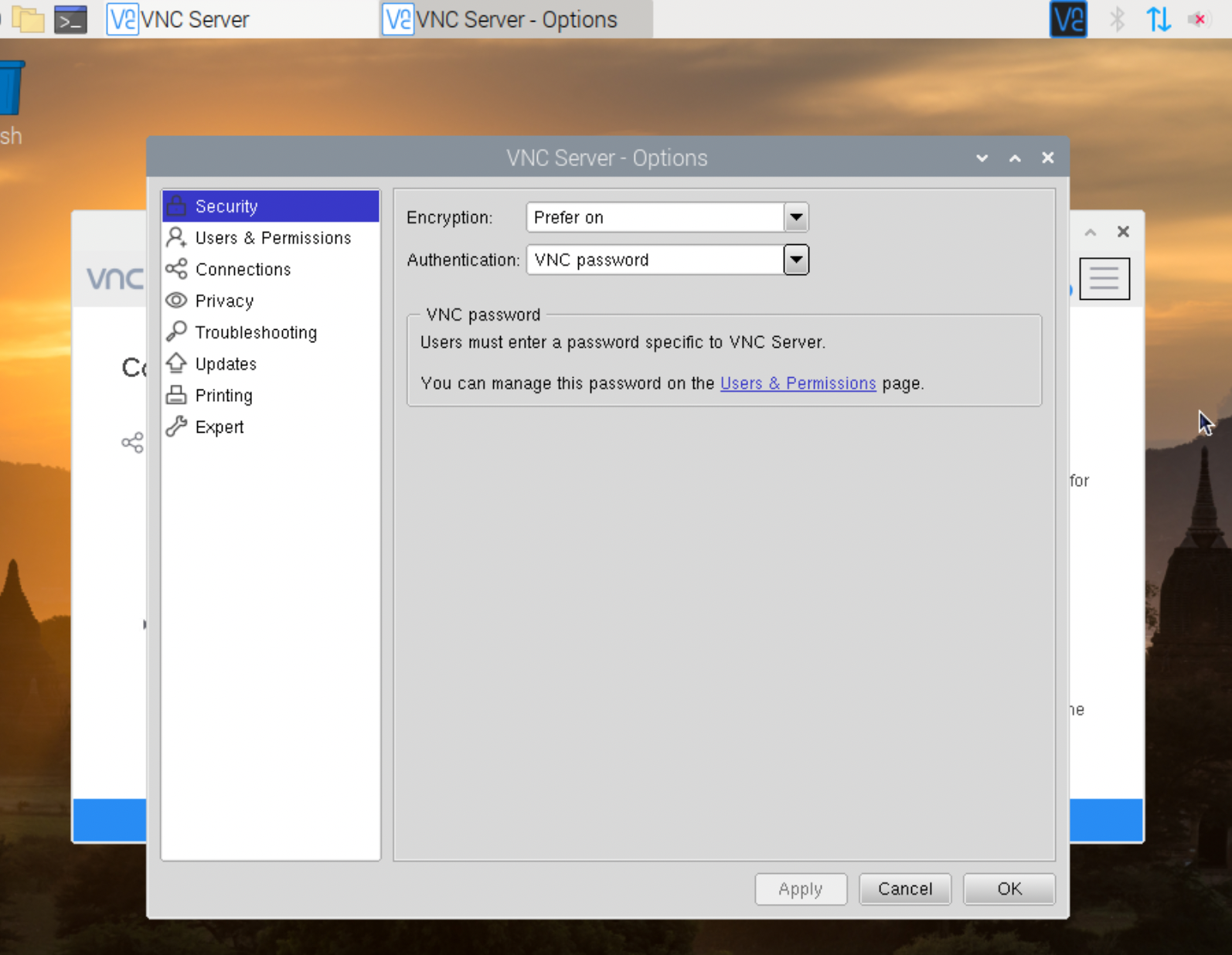This screenshot has width=1232, height=955.
Task: Click the eye icon beside Privacy
Action: [x=176, y=300]
